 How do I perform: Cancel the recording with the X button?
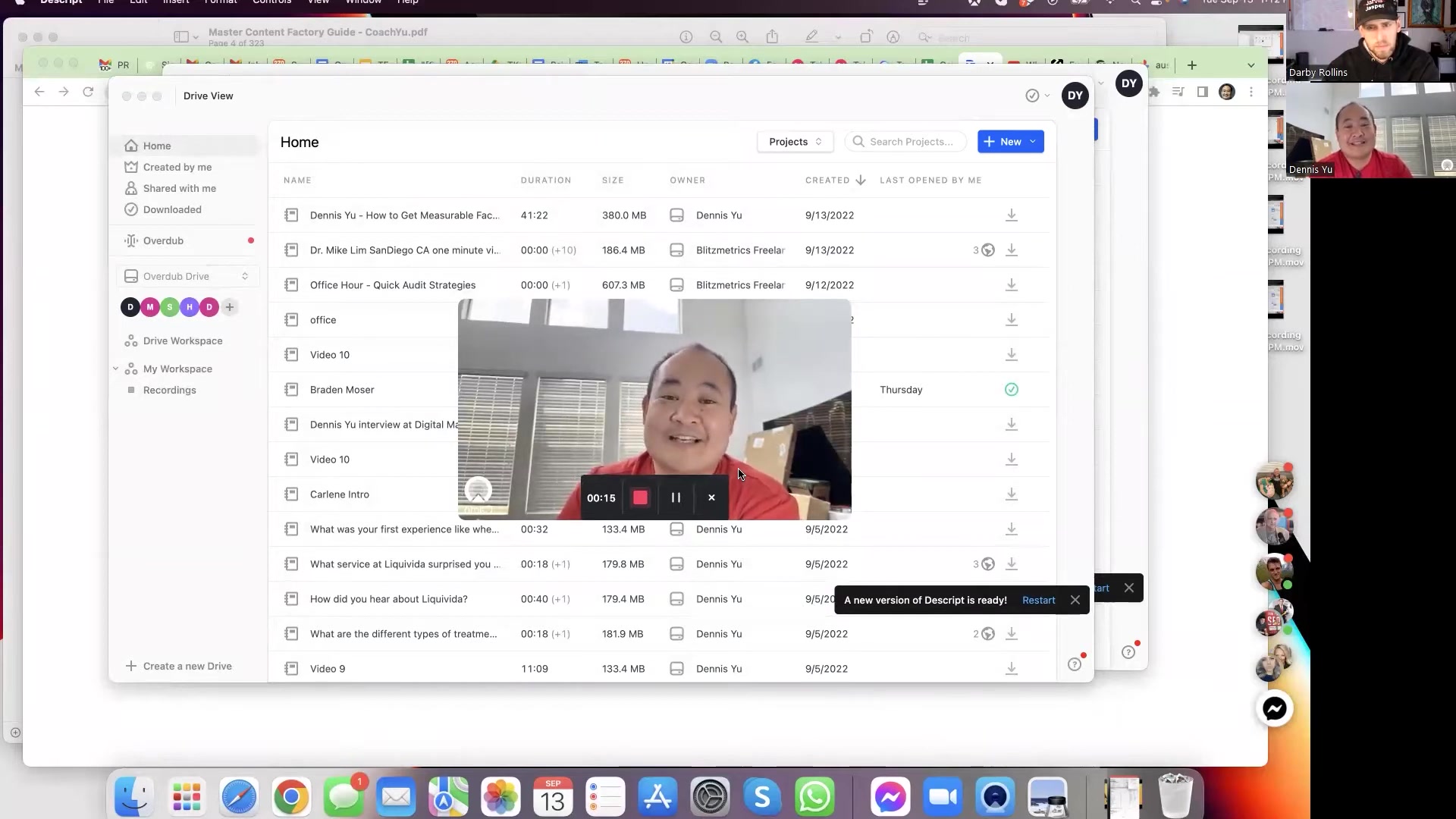(711, 497)
